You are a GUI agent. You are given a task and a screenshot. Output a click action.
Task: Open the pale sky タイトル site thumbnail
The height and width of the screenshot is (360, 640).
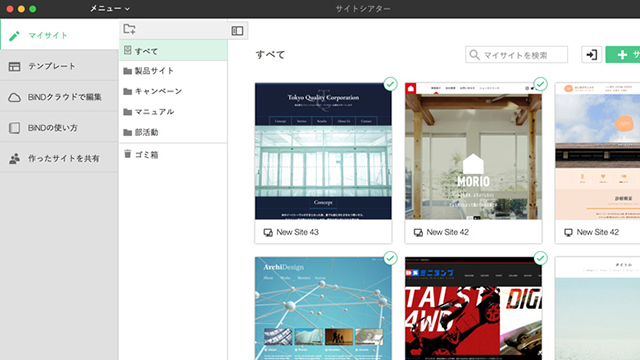pos(598,309)
